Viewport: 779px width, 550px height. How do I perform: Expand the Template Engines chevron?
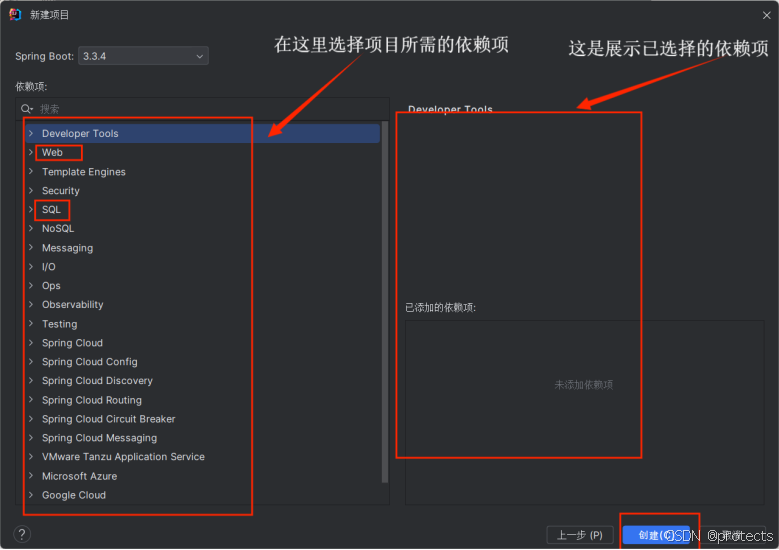tap(31, 171)
